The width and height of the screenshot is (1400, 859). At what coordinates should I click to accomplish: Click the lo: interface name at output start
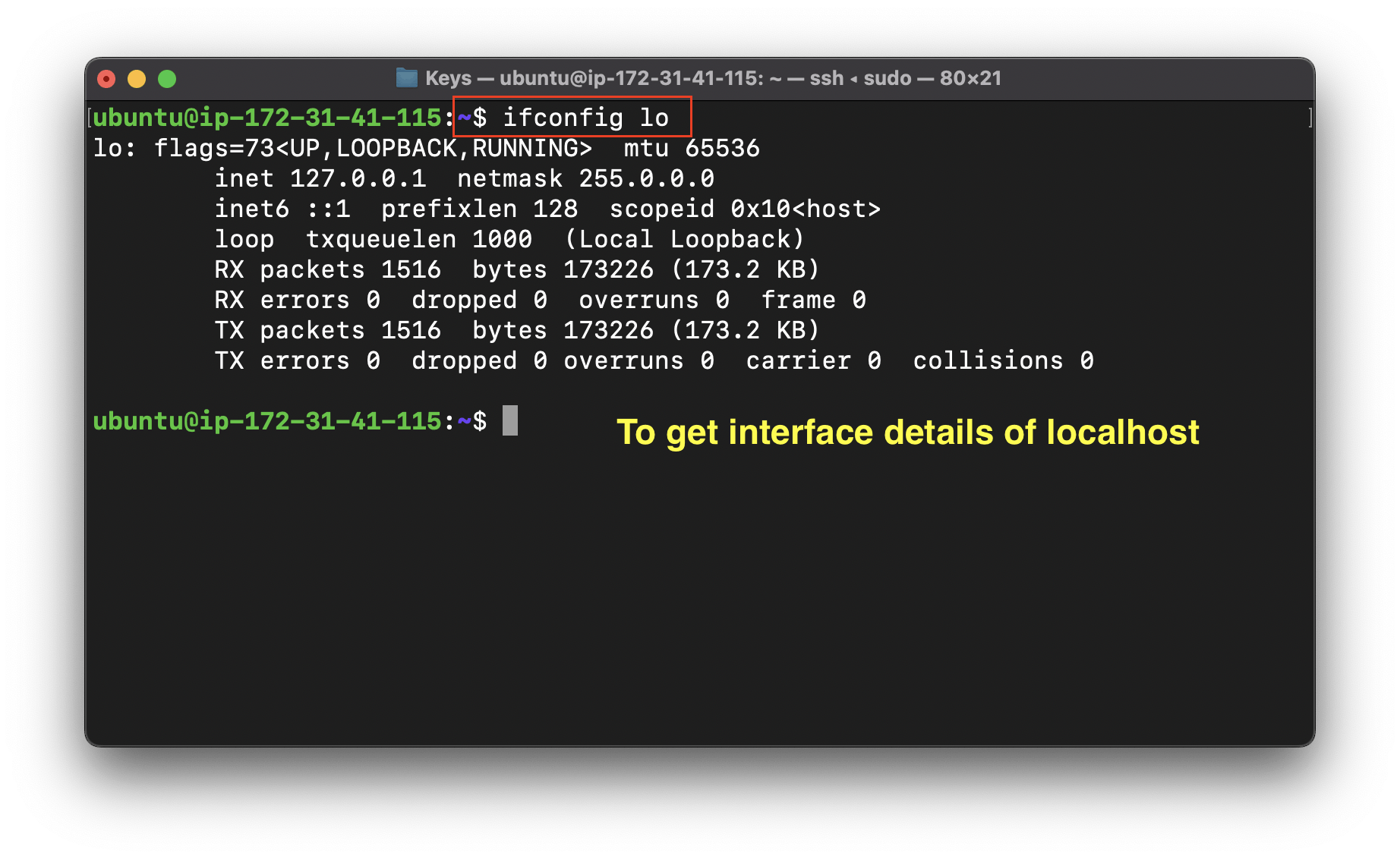pos(115,148)
